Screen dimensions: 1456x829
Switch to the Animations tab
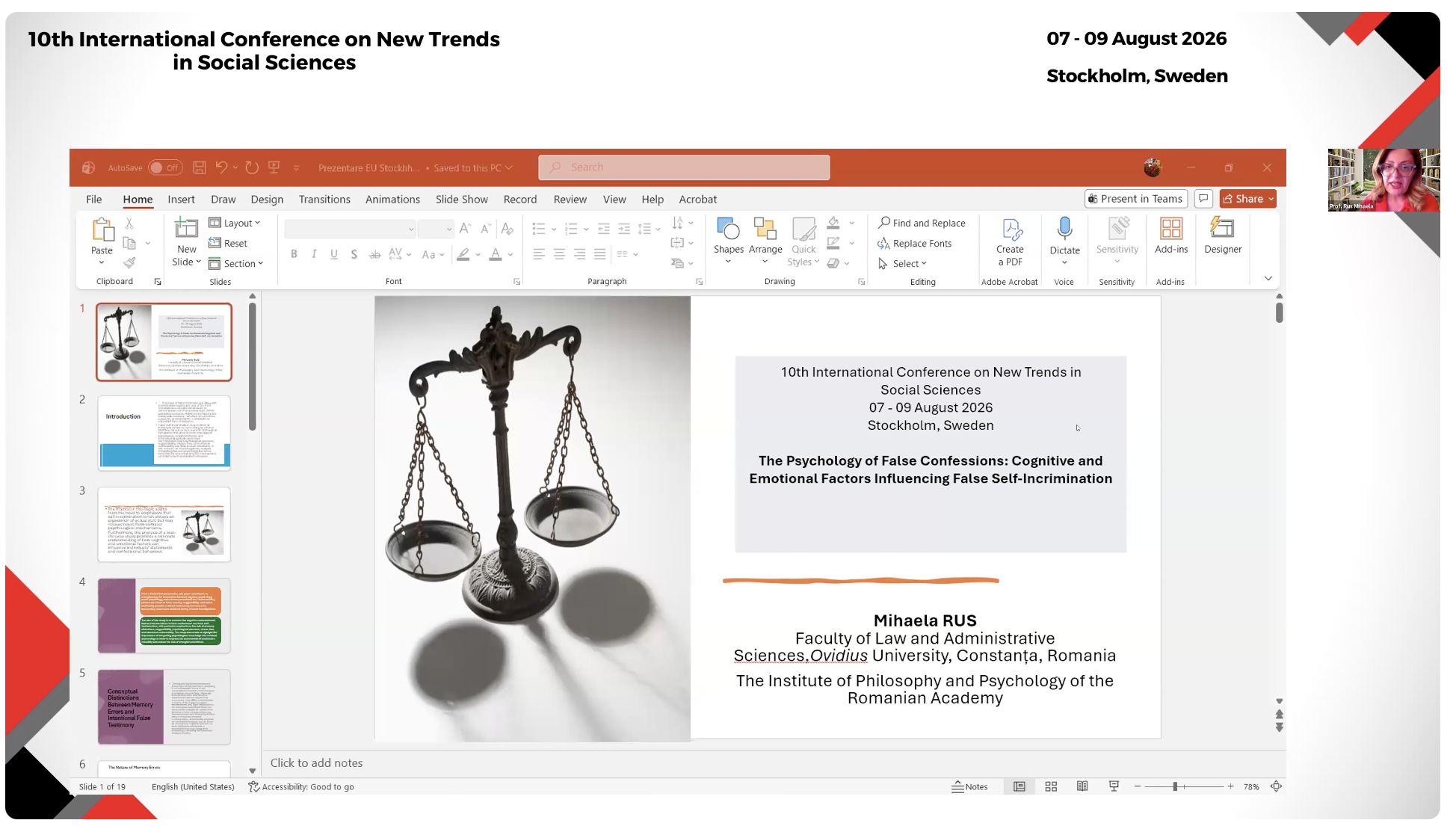click(x=392, y=200)
